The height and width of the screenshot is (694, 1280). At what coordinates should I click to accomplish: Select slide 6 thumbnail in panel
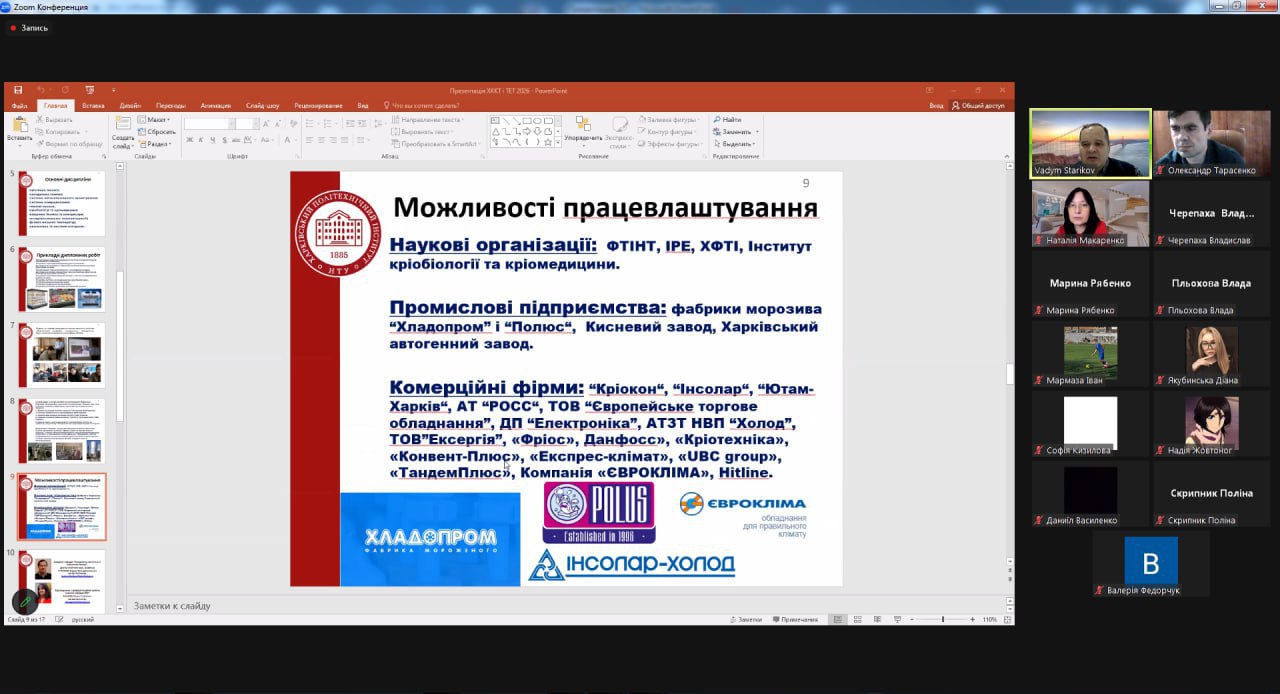coord(62,279)
